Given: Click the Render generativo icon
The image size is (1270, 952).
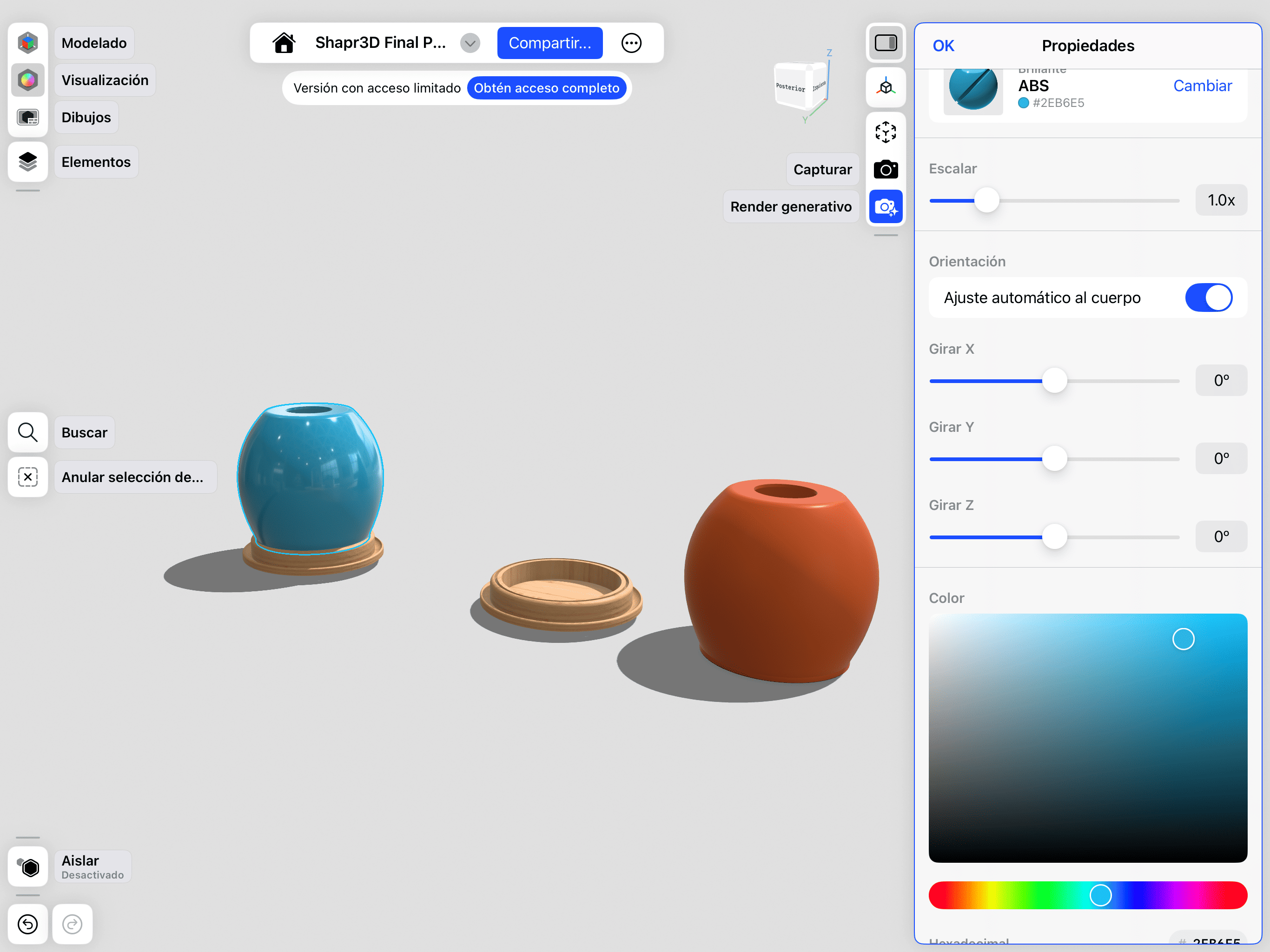Looking at the screenshot, I should point(885,207).
